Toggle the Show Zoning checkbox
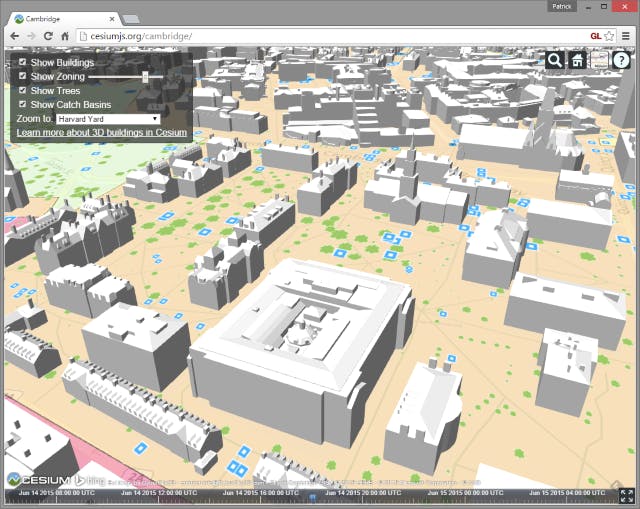Image resolution: width=640 pixels, height=509 pixels. (x=23, y=76)
